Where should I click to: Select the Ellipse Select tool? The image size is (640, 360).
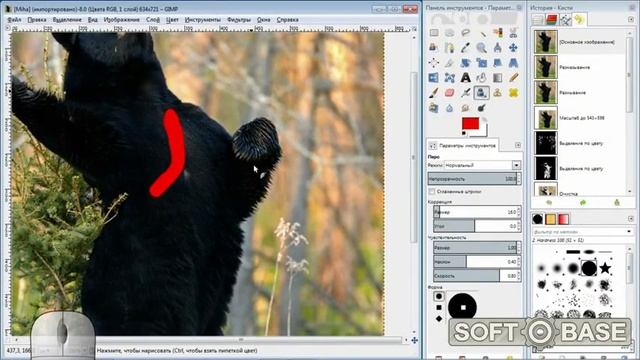450,33
